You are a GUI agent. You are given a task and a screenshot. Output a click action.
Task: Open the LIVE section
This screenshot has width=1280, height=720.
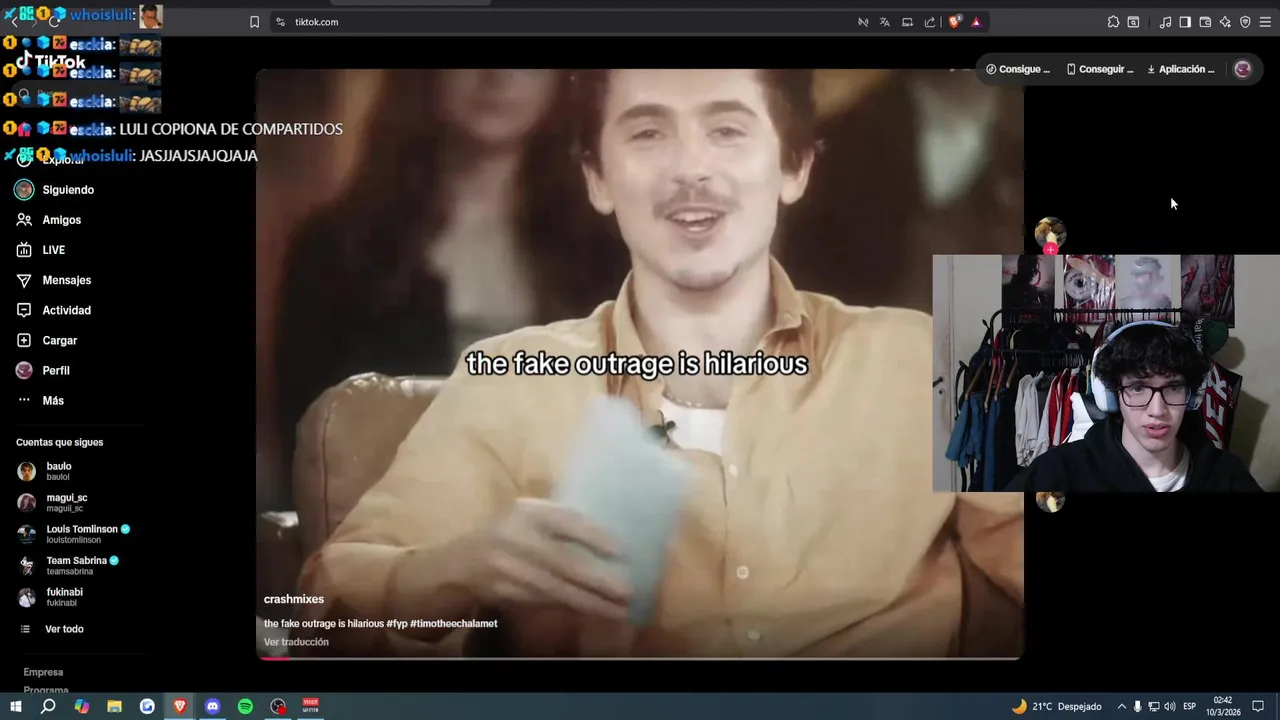pyautogui.click(x=40, y=250)
